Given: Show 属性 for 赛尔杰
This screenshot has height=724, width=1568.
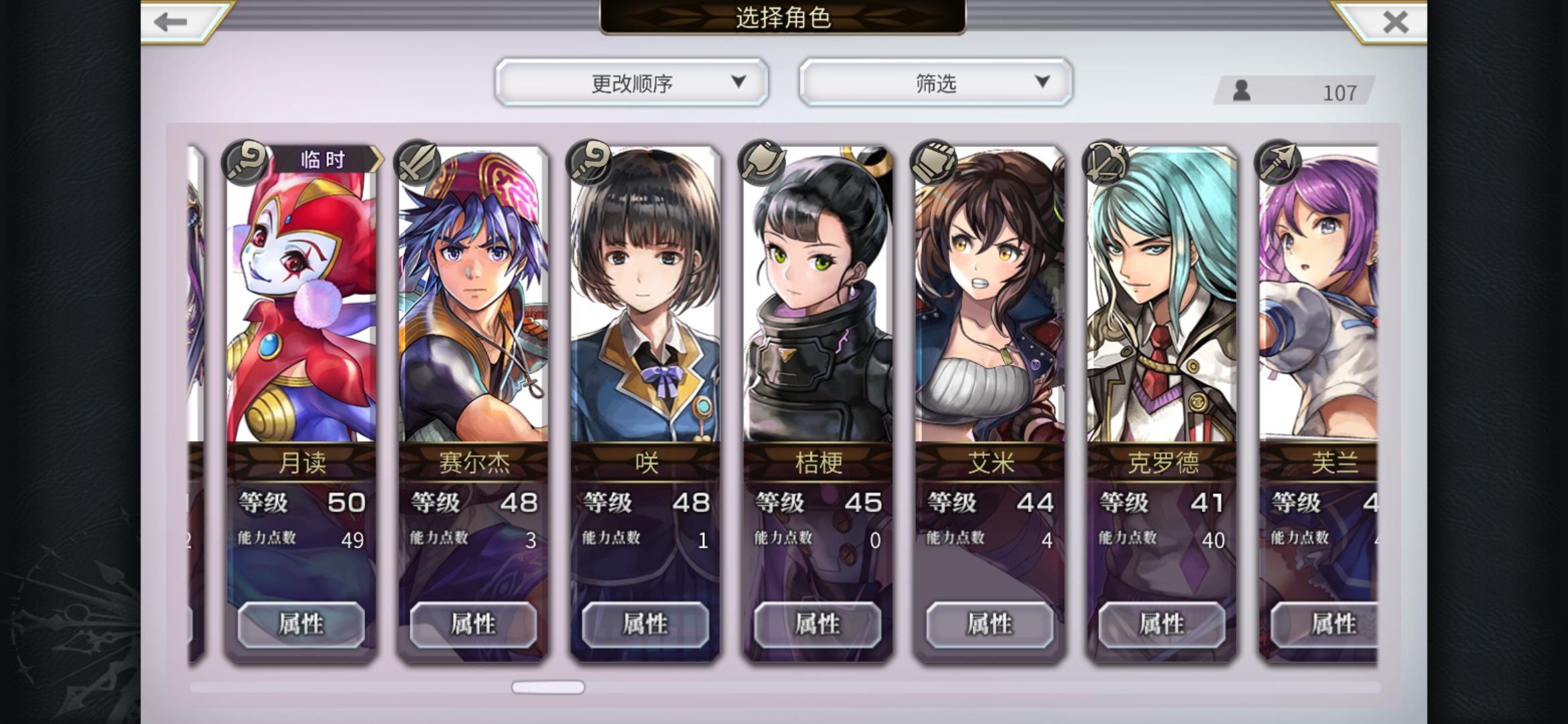Looking at the screenshot, I should [x=474, y=625].
